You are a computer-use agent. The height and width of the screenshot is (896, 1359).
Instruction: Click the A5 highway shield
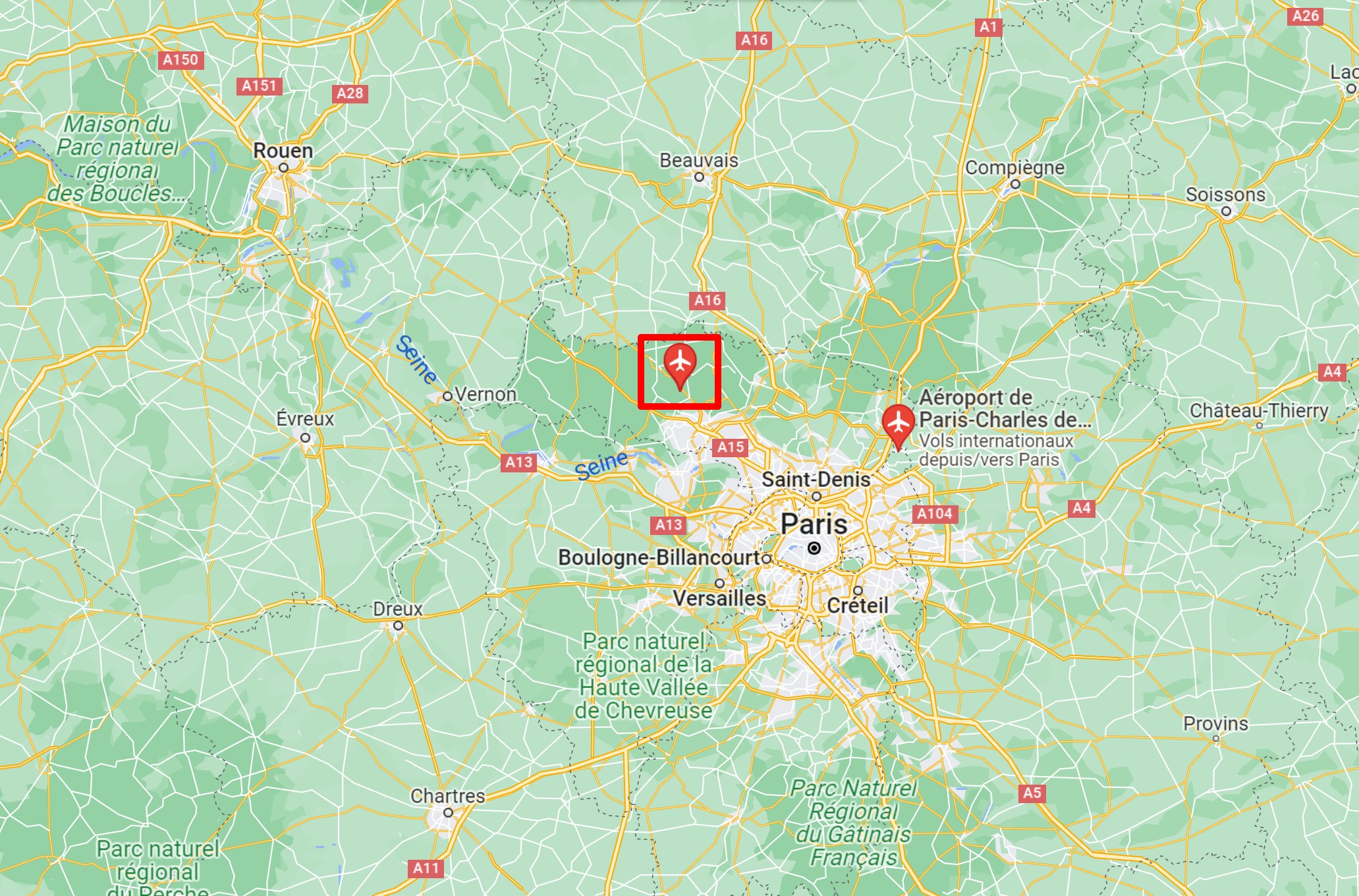click(1032, 793)
